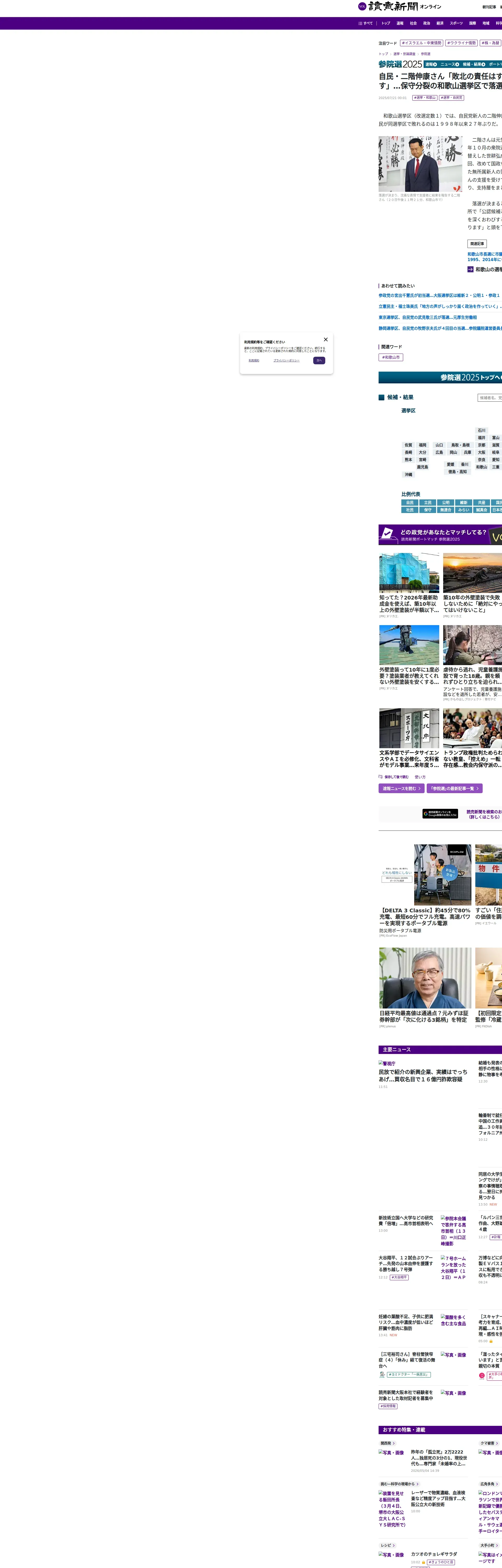Open ニュース in the 参院選2025 bar
Screen dimensions: 502x1568
point(450,65)
